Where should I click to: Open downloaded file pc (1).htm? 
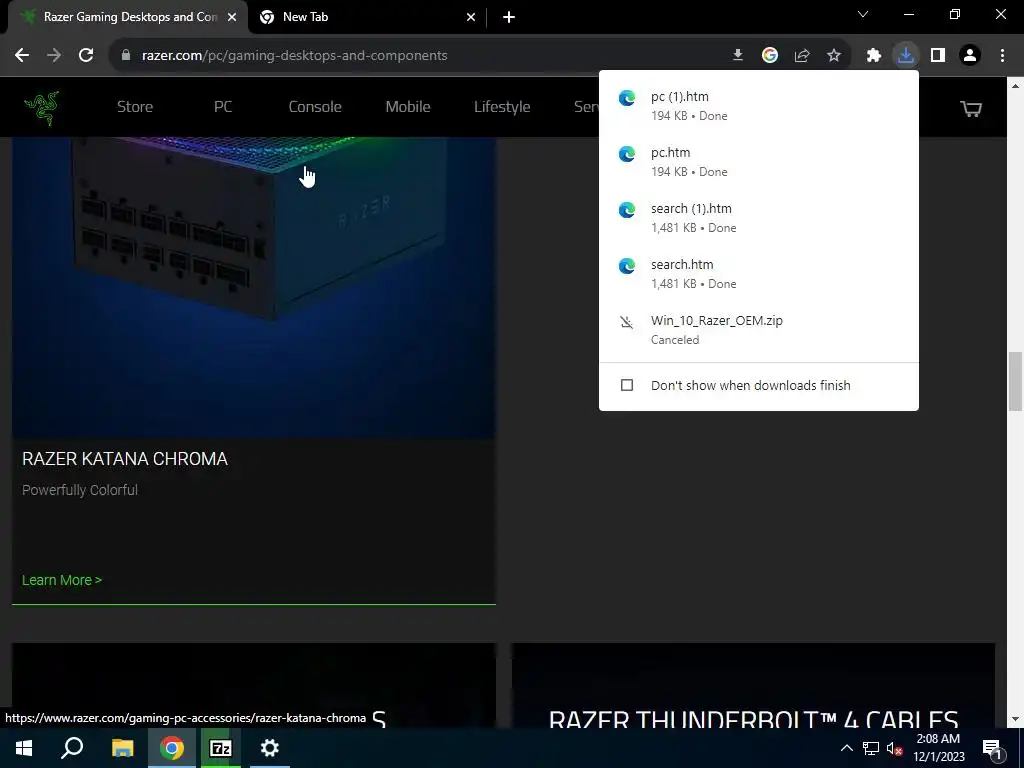pyautogui.click(x=759, y=106)
